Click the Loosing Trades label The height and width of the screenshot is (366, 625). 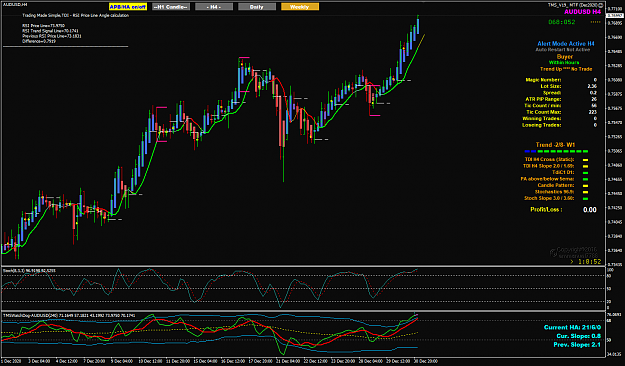point(542,125)
